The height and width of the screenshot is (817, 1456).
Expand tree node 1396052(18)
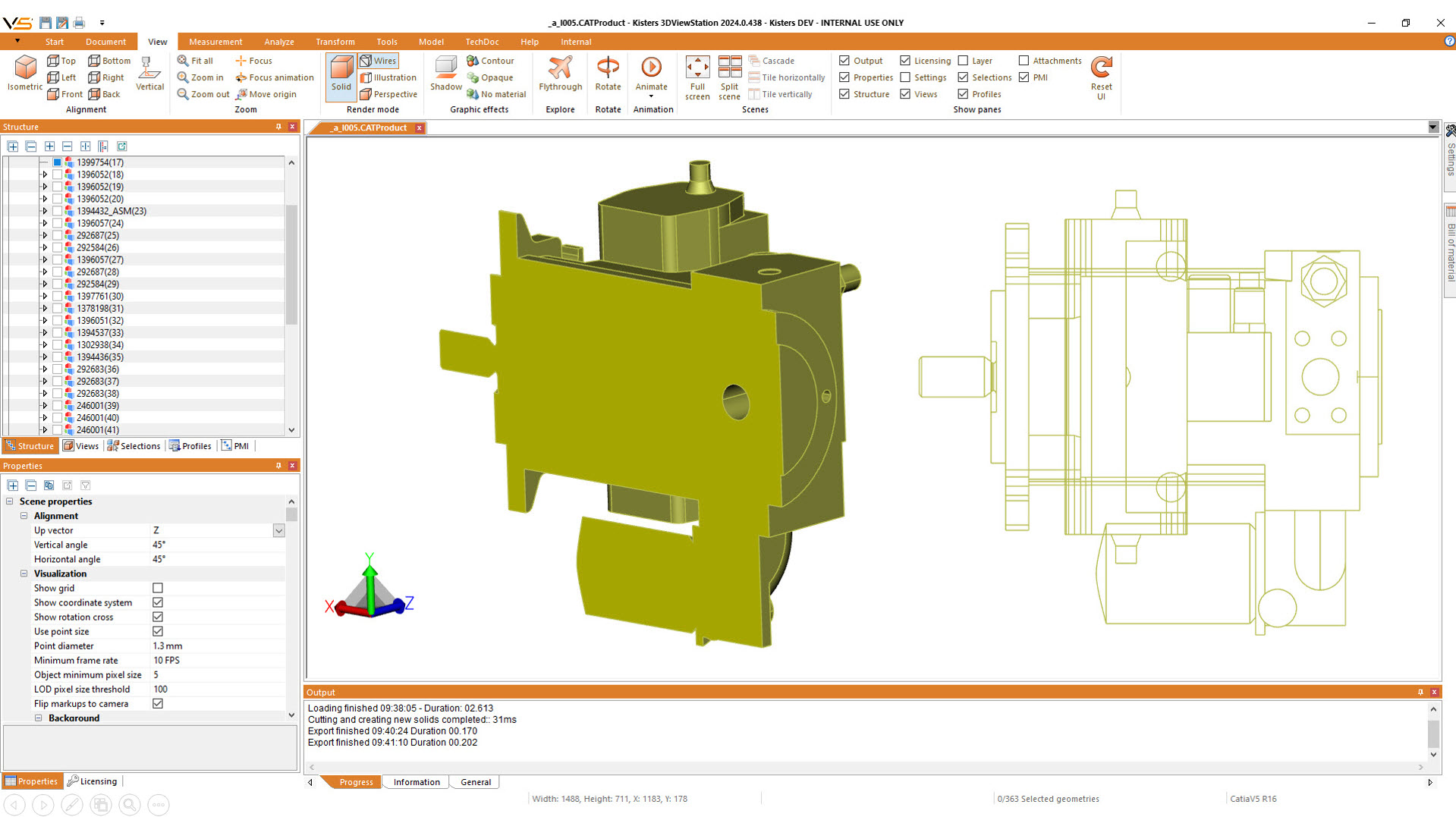coord(44,174)
